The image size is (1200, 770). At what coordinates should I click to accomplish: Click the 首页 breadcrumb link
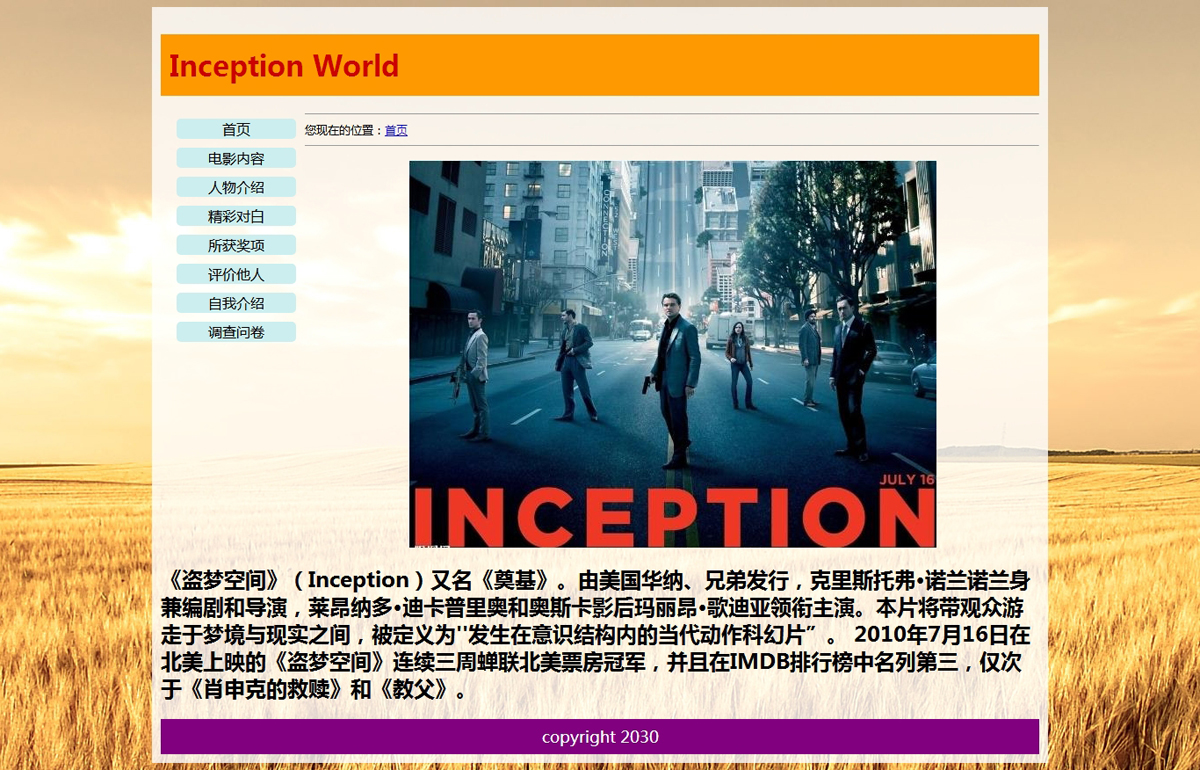[396, 130]
